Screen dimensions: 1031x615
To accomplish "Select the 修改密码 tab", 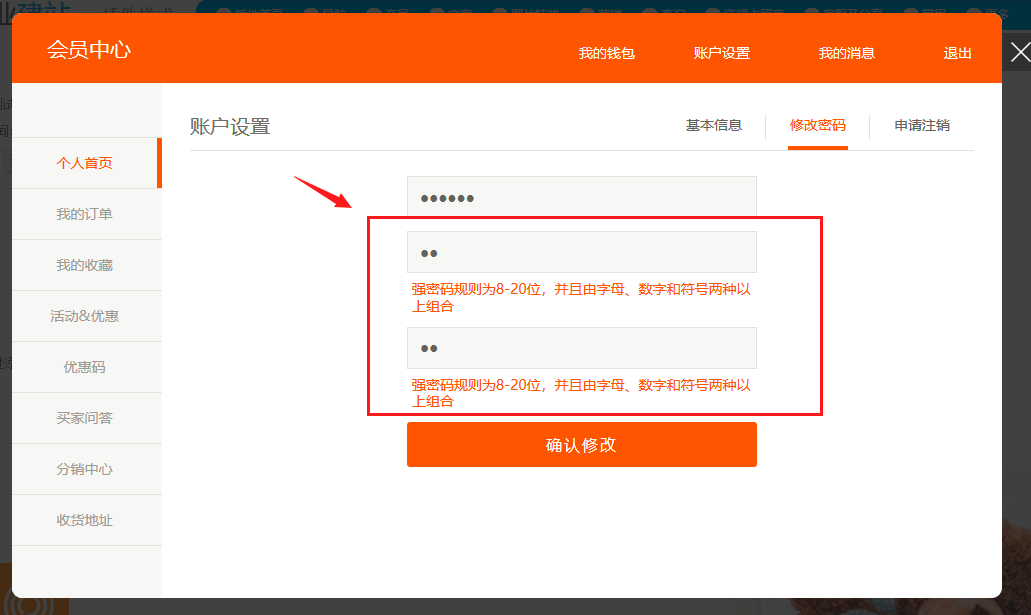I will [817, 126].
